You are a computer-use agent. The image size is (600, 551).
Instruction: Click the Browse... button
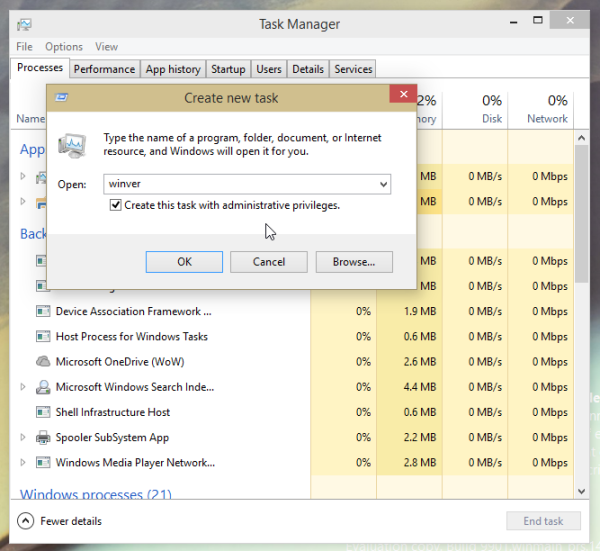tap(354, 262)
